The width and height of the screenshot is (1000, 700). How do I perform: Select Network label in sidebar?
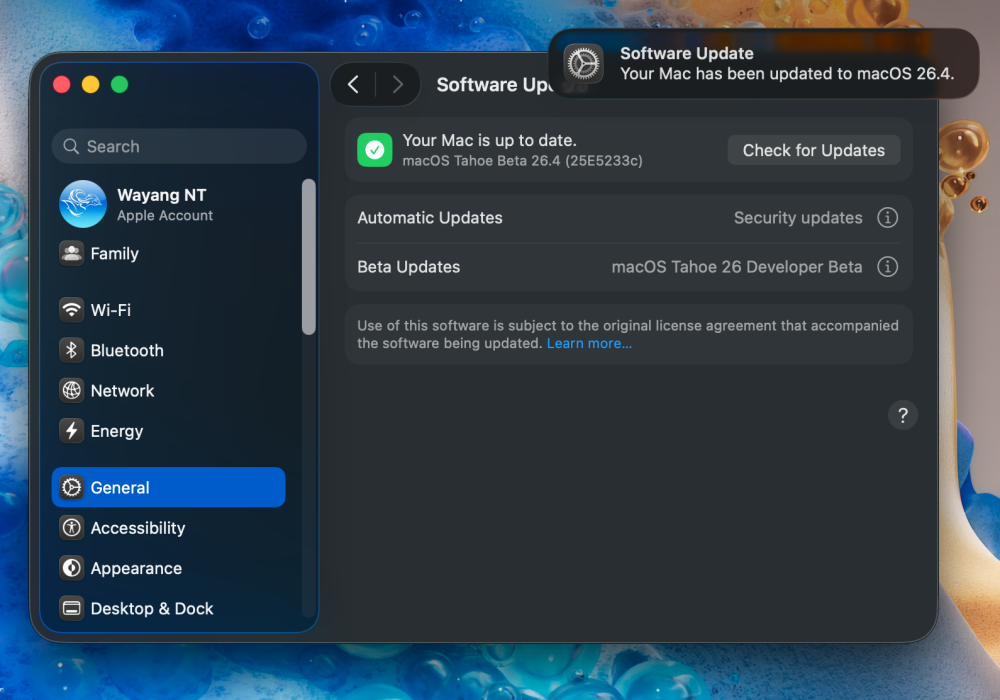[x=122, y=390]
